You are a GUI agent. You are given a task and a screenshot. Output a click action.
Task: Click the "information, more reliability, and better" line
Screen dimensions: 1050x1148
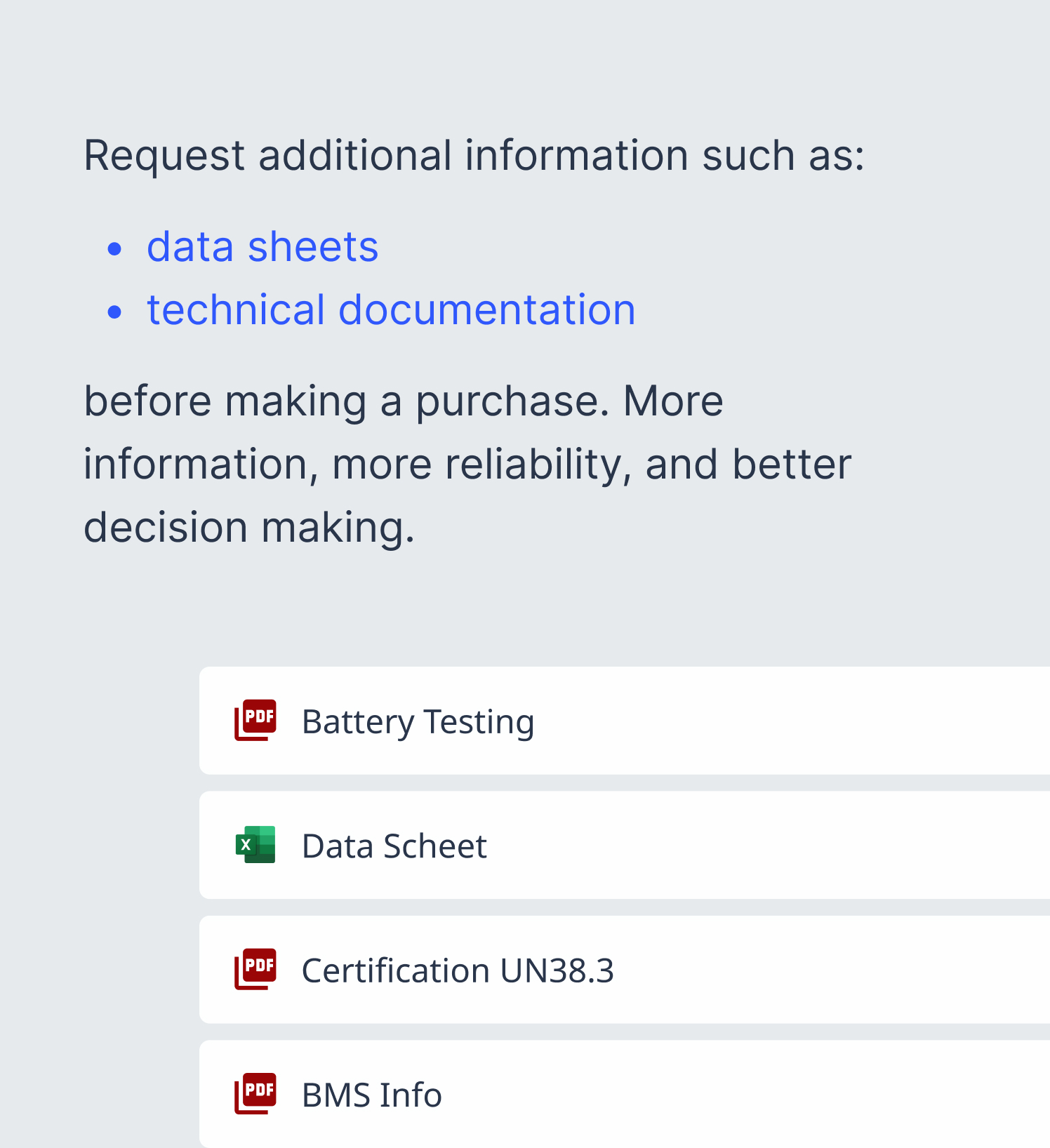click(x=467, y=465)
